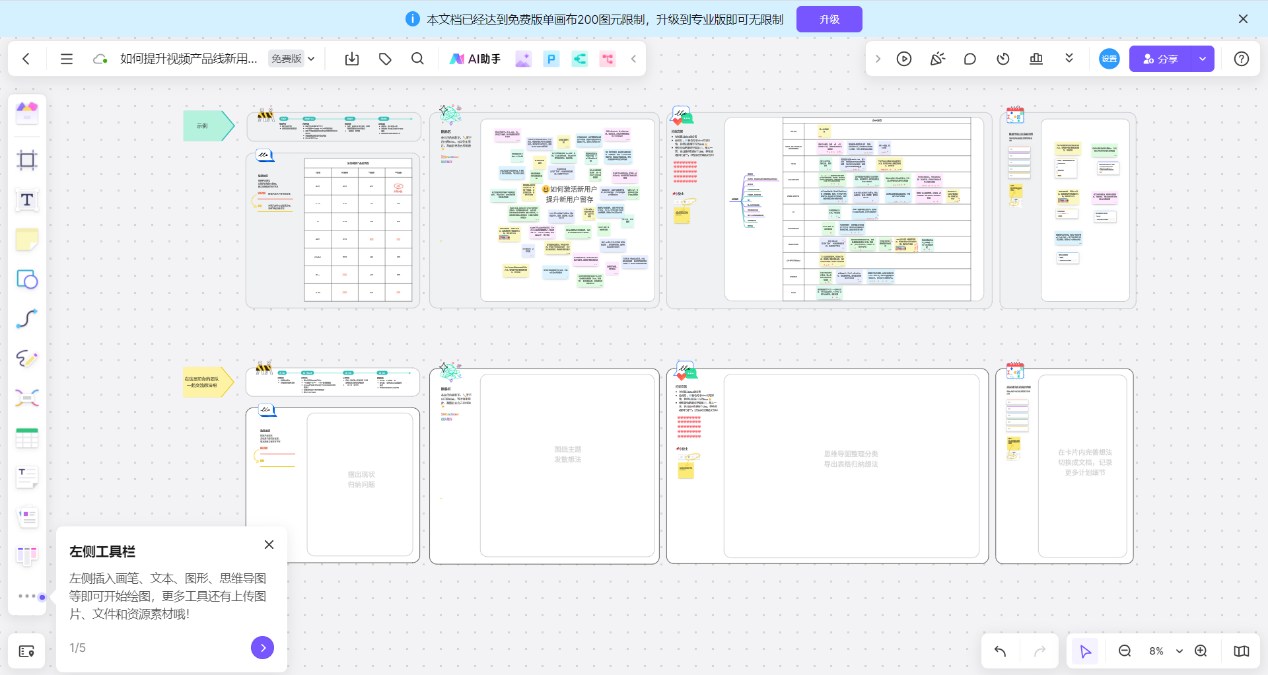Toggle the minimap icon

point(1241,651)
